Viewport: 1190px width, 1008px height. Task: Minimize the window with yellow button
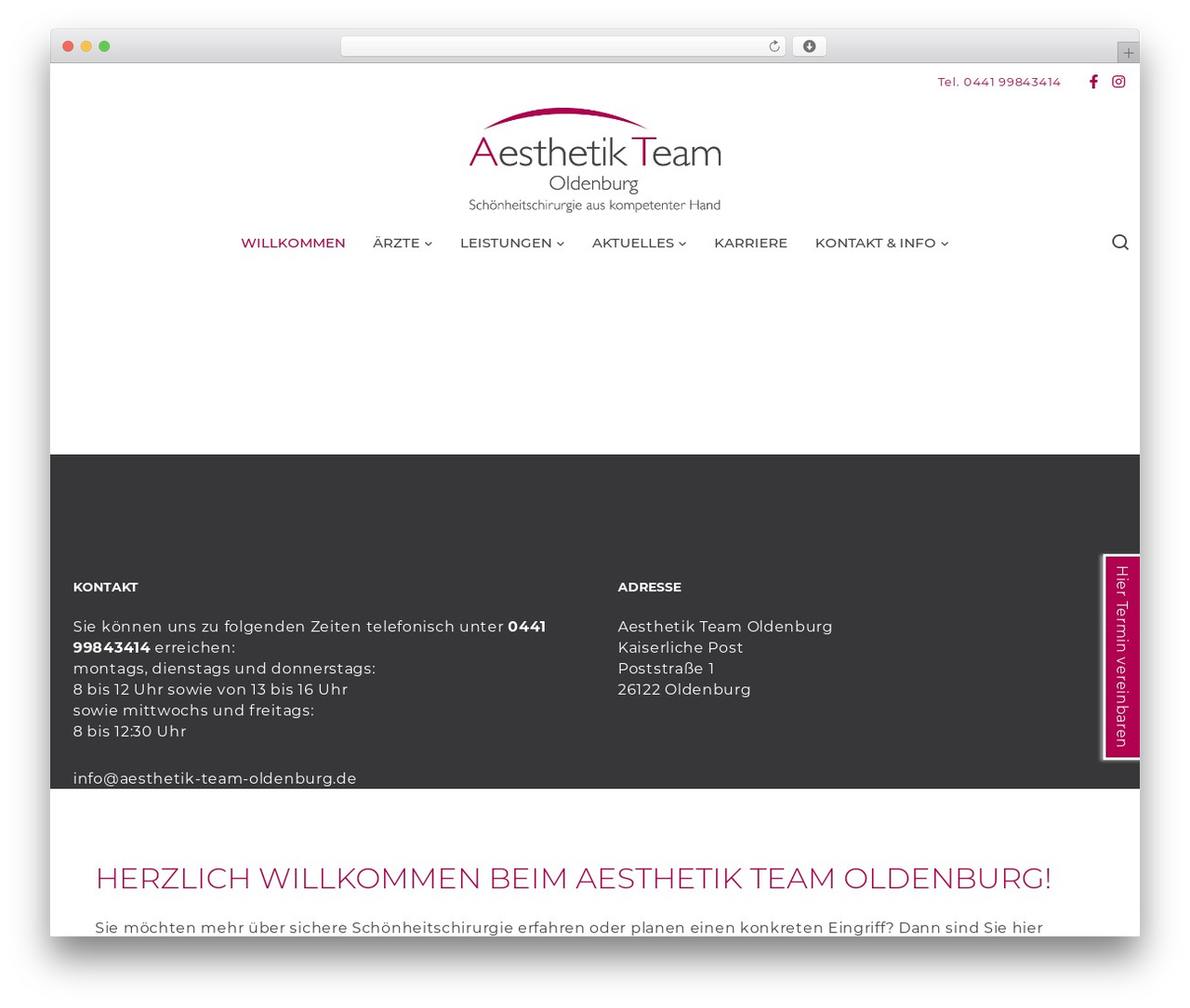pyautogui.click(x=86, y=46)
